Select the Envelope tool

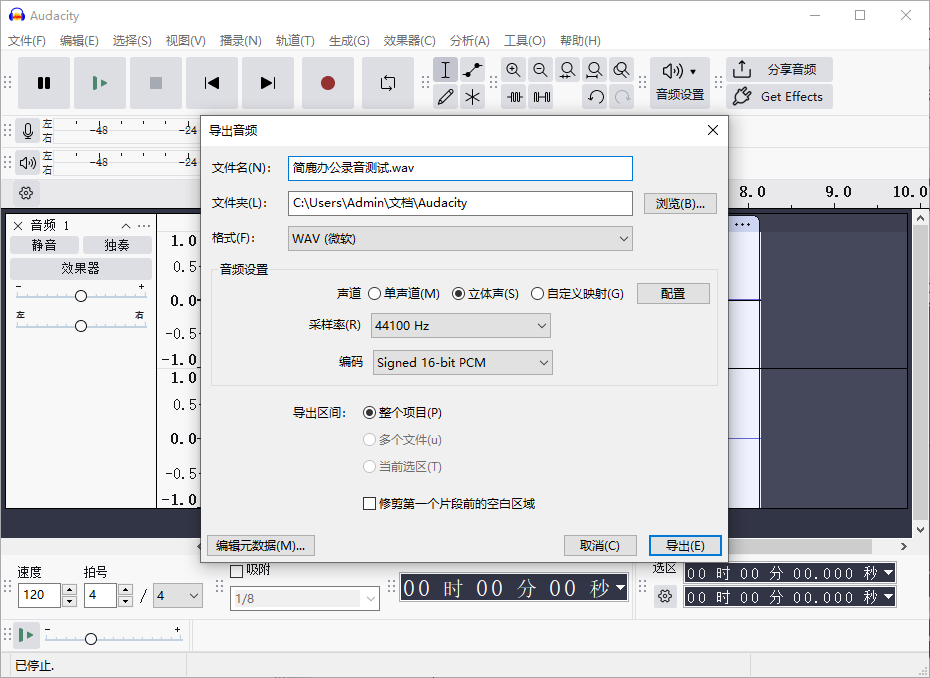[472, 69]
